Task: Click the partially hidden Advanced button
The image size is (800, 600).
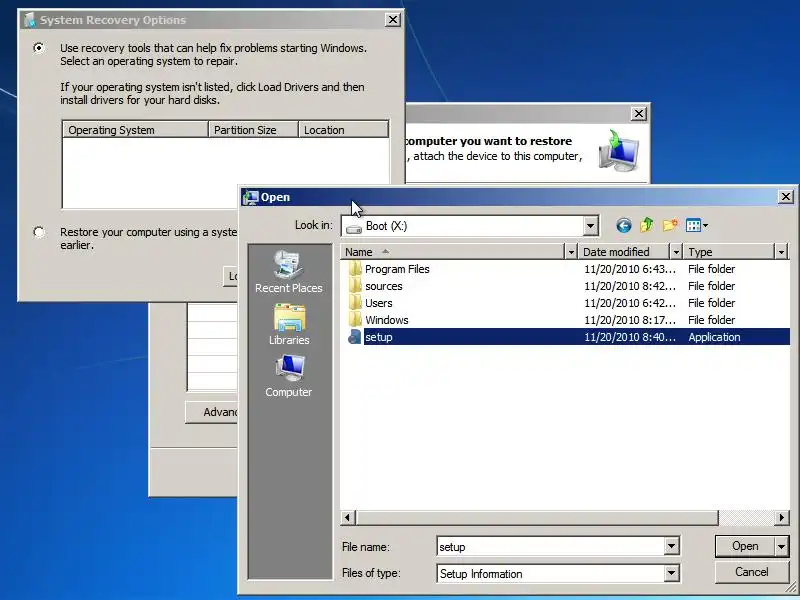Action: coord(212,412)
